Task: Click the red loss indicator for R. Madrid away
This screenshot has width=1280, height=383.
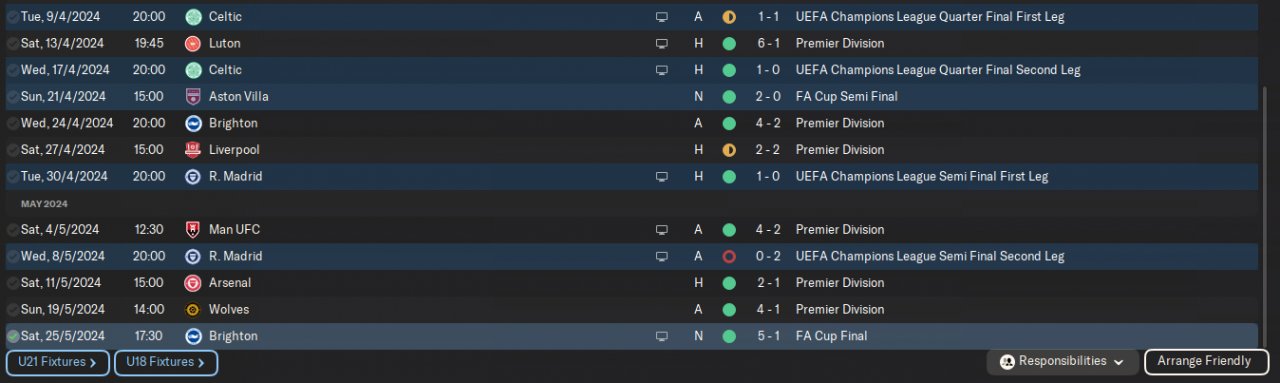Action: 729,257
